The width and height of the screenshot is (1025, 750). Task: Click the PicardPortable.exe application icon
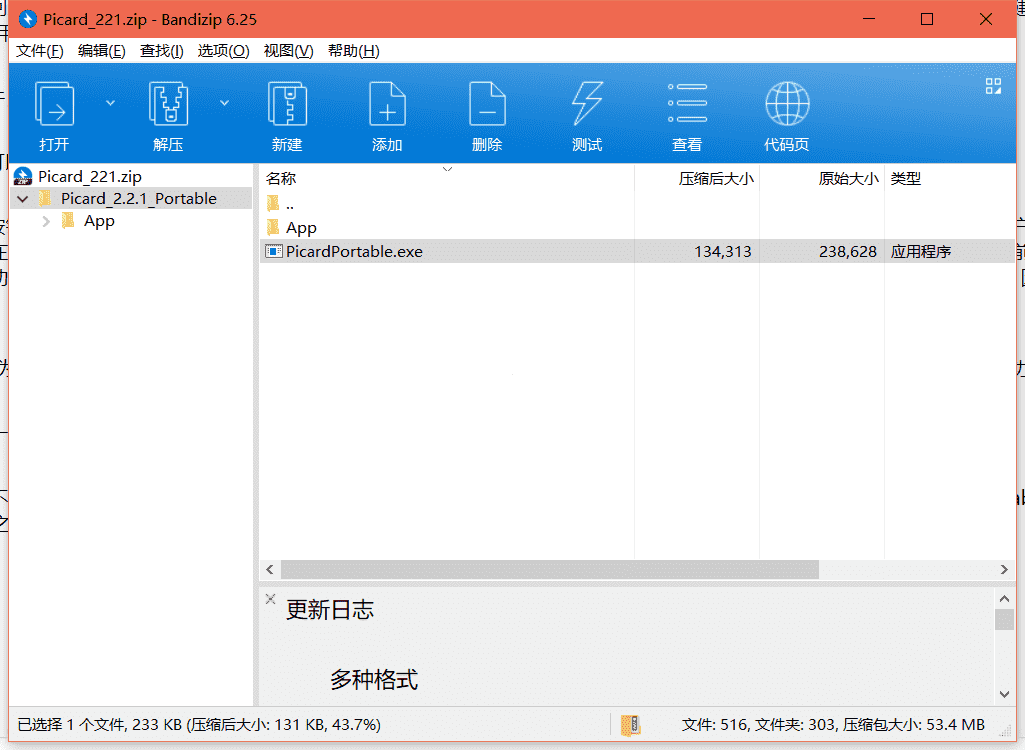coord(273,251)
